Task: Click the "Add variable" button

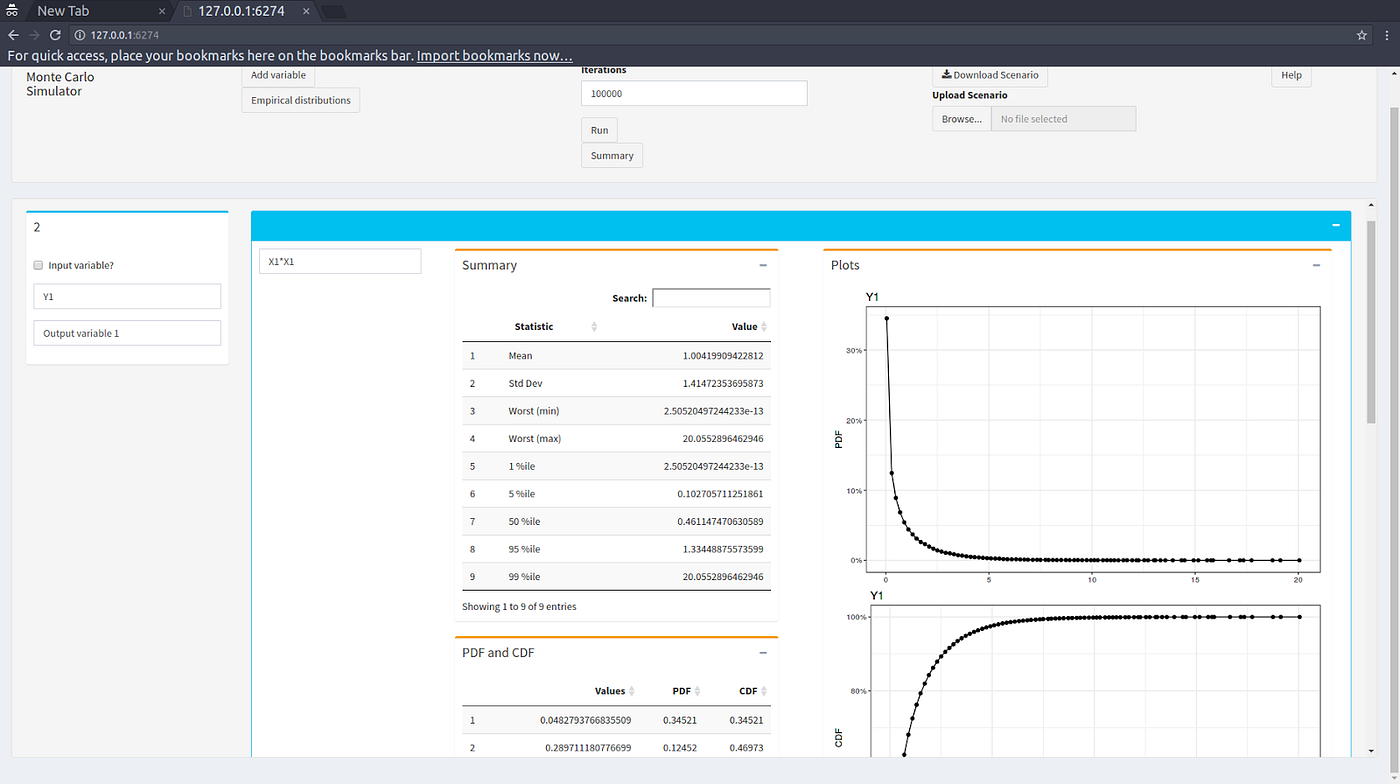Action: (x=277, y=74)
